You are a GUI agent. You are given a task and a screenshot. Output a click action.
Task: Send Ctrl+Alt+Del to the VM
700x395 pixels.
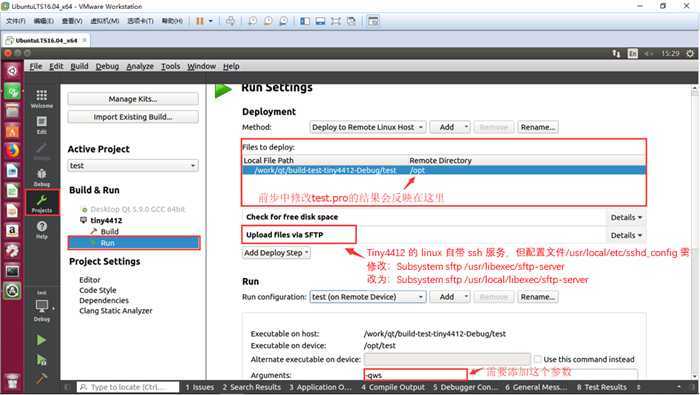(230, 21)
